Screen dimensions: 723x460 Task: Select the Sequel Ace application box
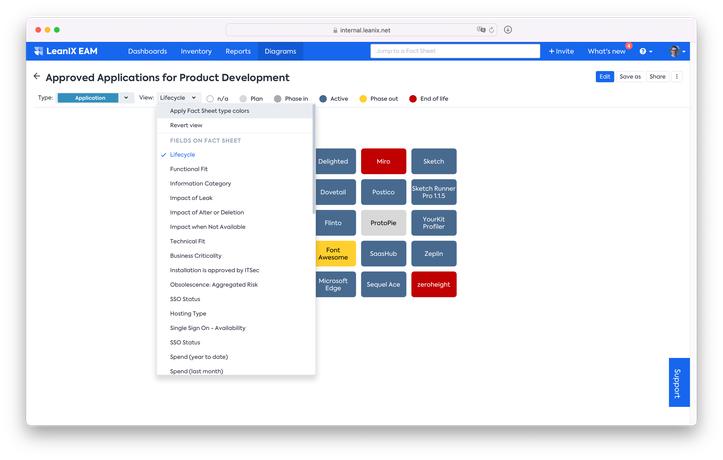tap(384, 284)
